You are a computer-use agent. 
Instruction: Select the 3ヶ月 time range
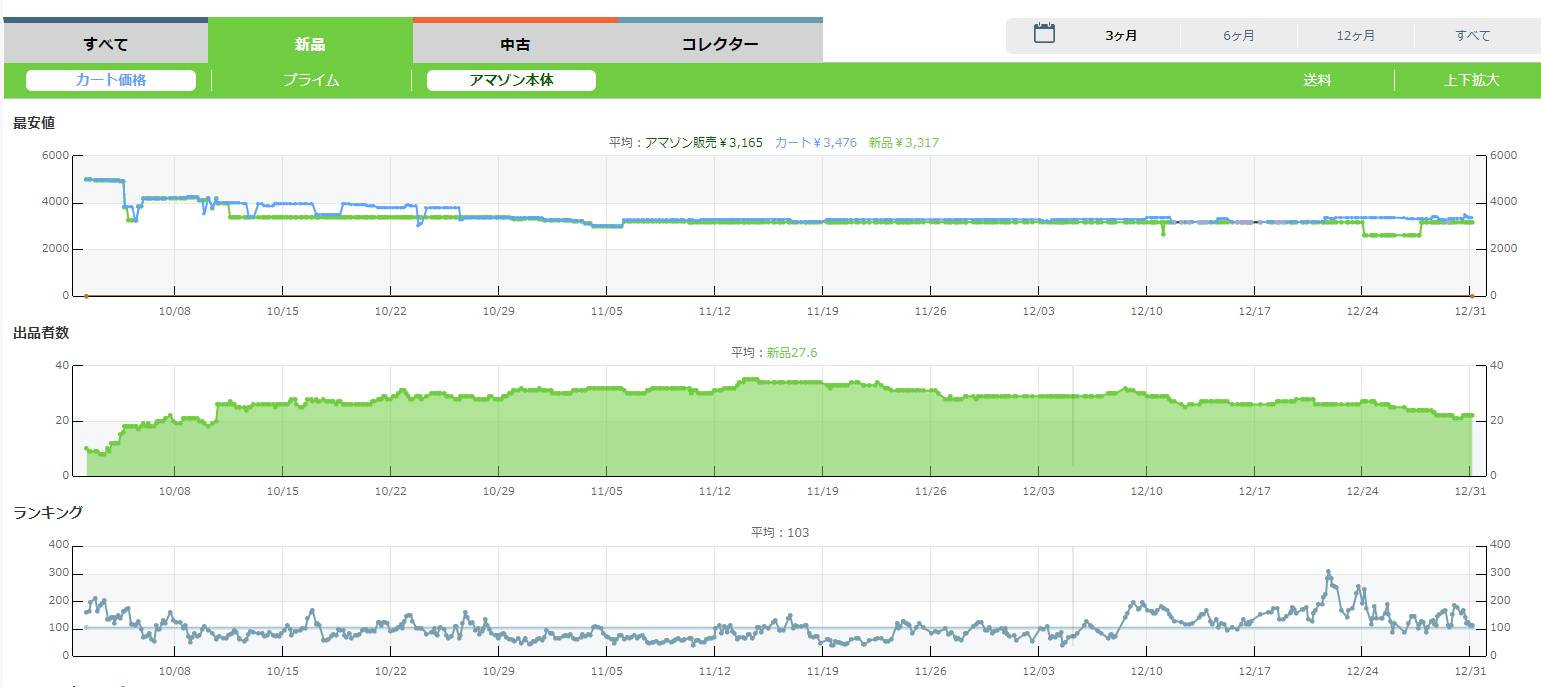[x=1121, y=36]
